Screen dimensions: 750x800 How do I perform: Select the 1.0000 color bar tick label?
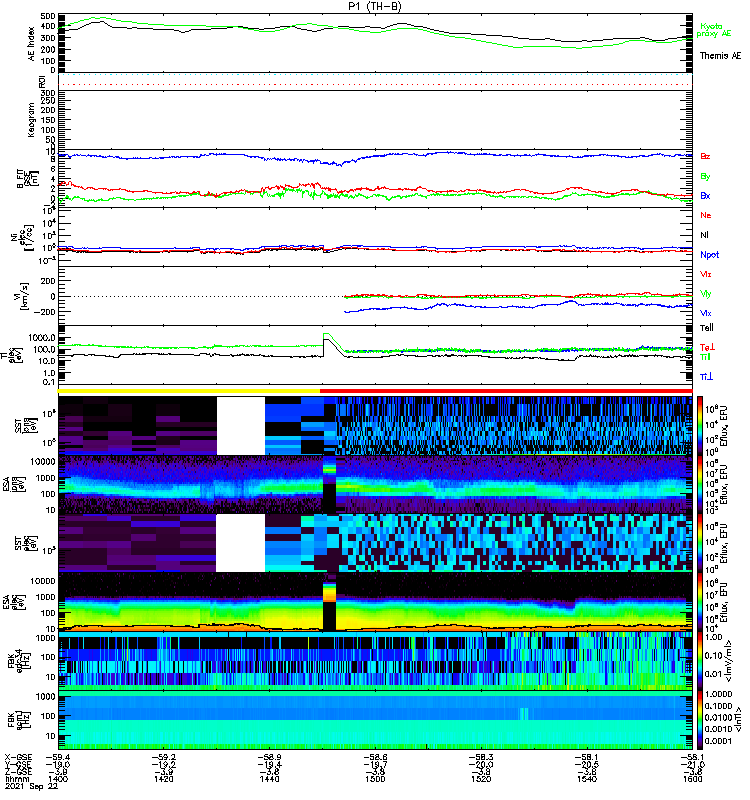[x=718, y=694]
